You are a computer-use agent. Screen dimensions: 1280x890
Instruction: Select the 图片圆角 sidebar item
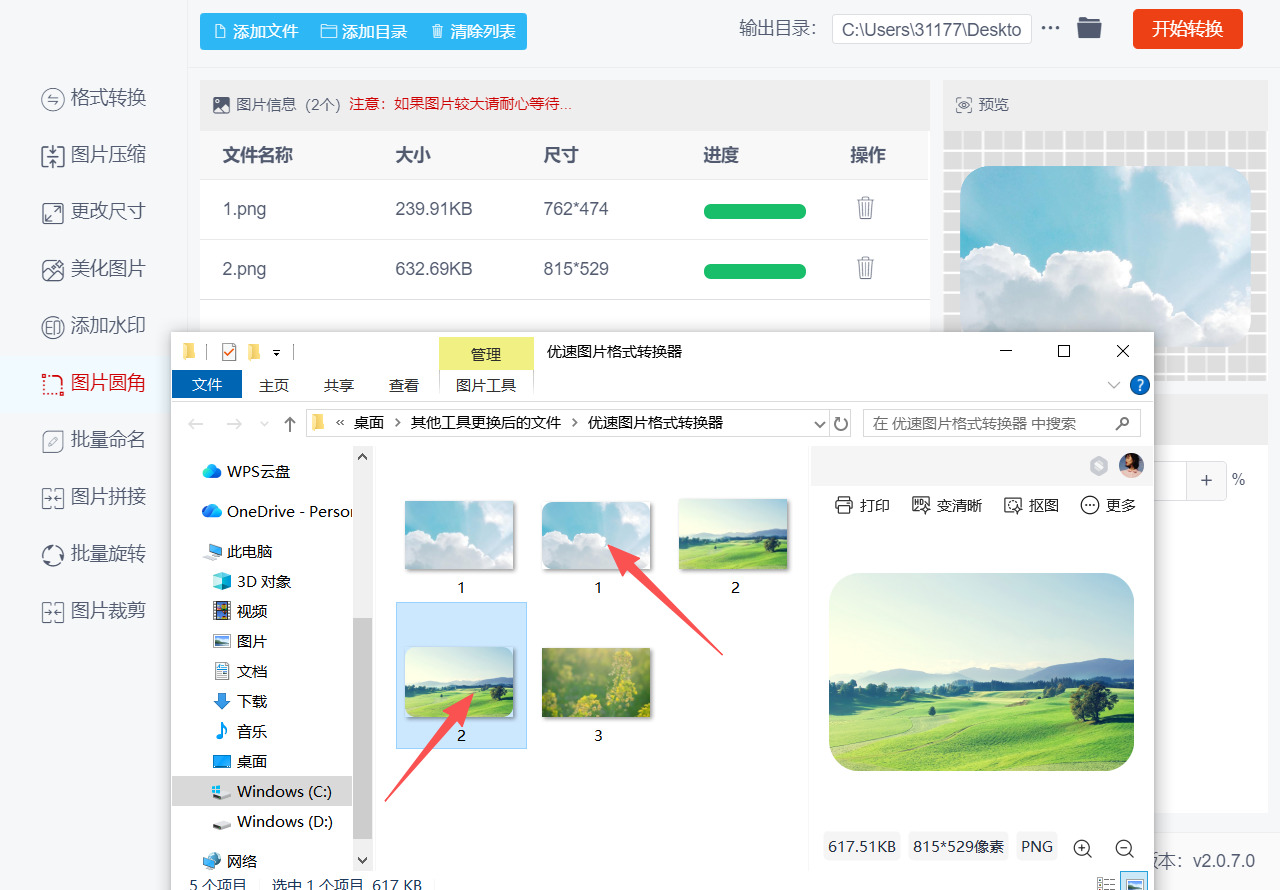point(94,383)
